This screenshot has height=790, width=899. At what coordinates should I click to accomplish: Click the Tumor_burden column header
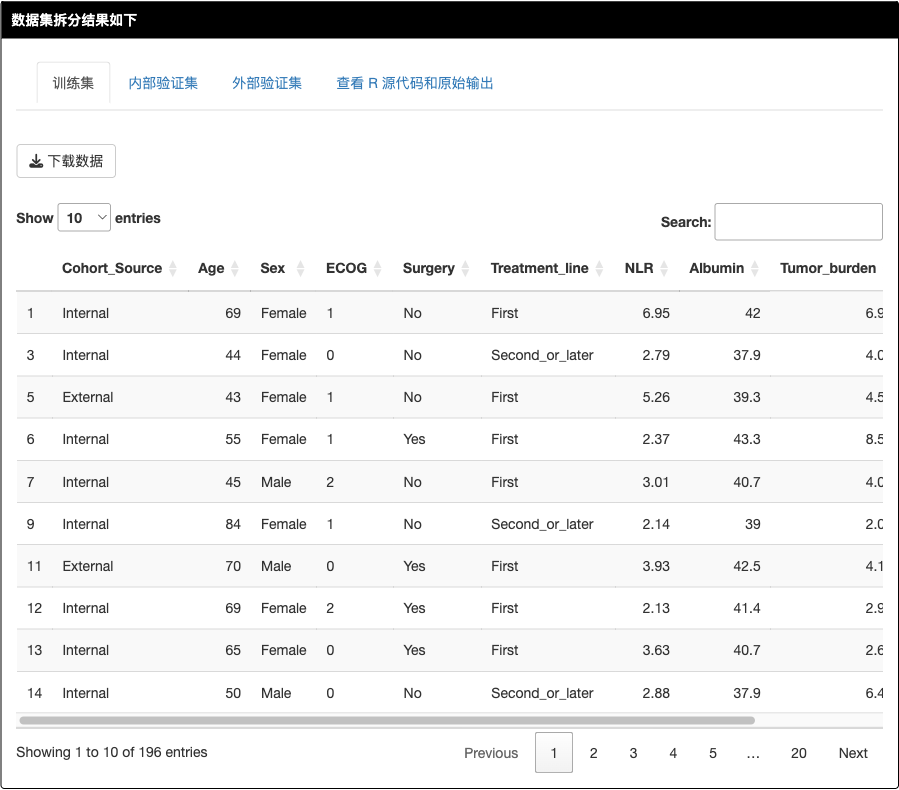click(x=828, y=268)
